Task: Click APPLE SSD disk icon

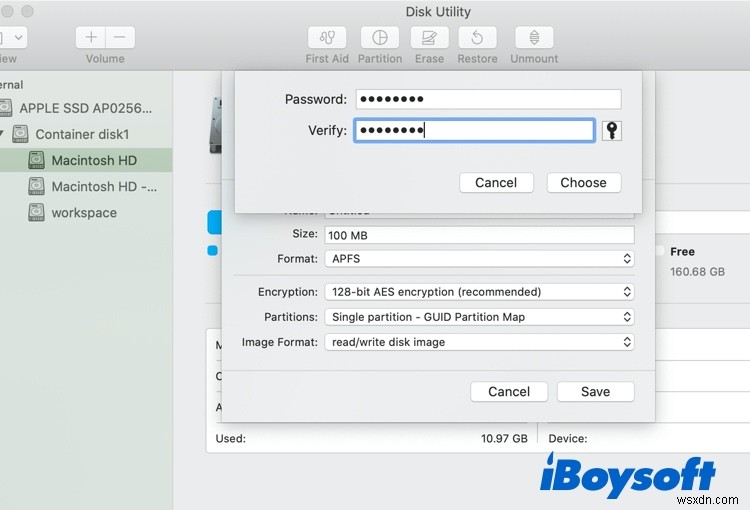Action: [6, 108]
